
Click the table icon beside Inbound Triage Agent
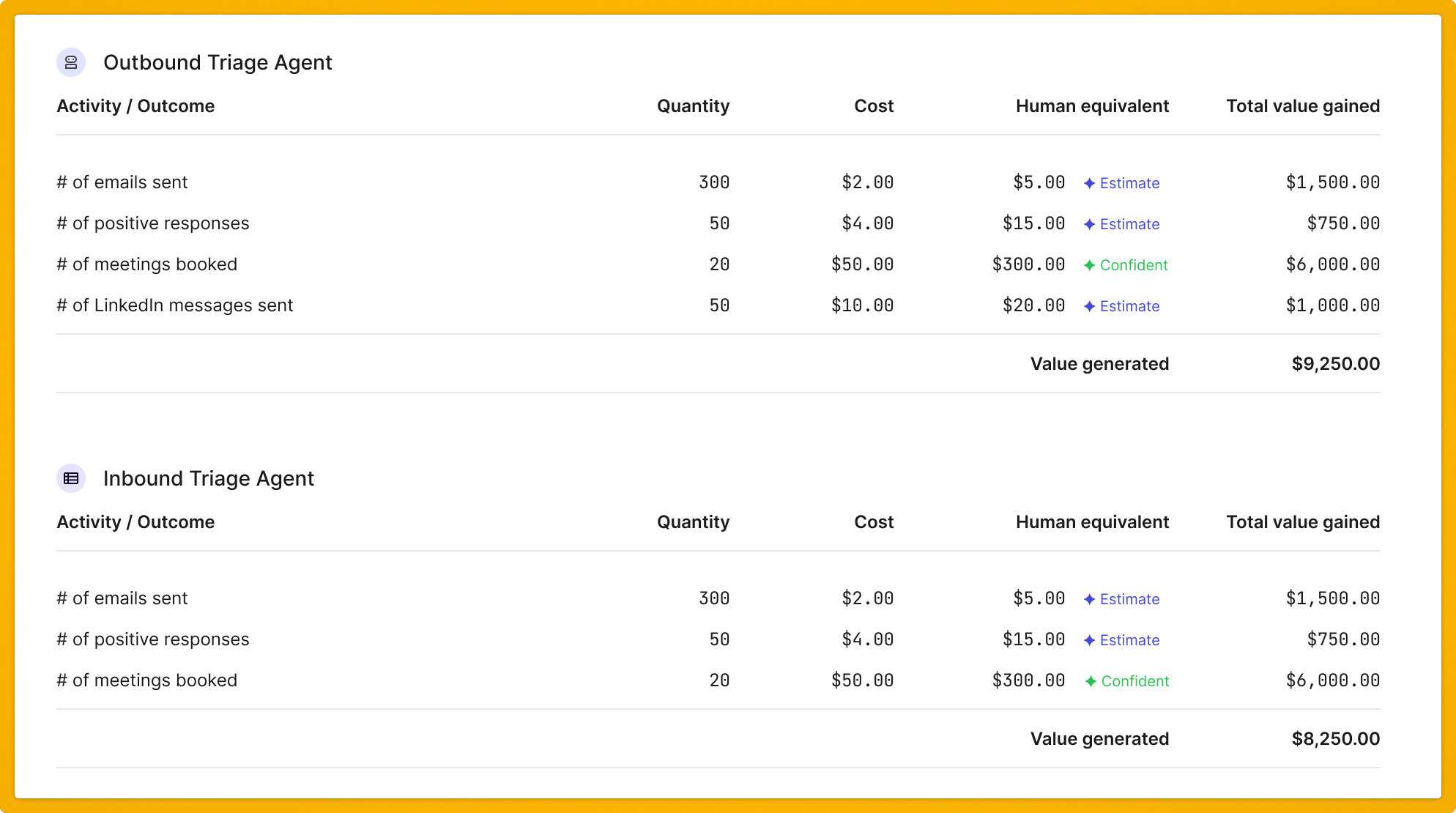[x=70, y=478]
